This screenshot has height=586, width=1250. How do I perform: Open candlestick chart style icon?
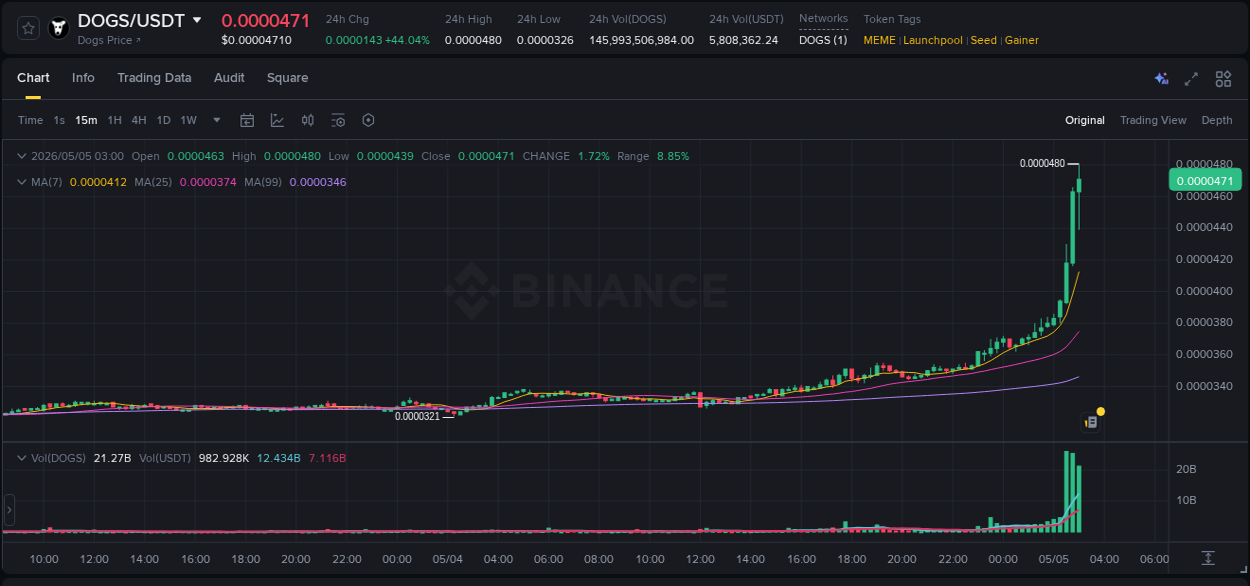pos(308,120)
